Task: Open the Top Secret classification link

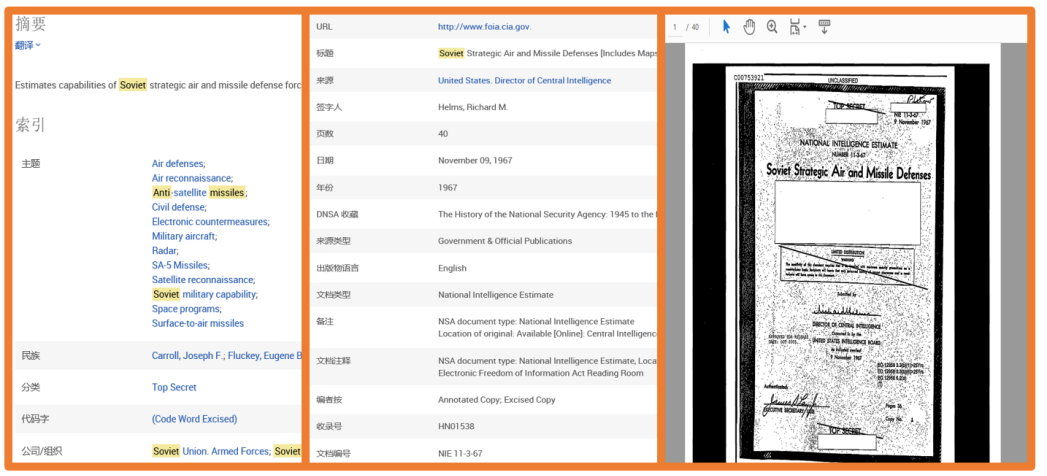Action: click(174, 387)
